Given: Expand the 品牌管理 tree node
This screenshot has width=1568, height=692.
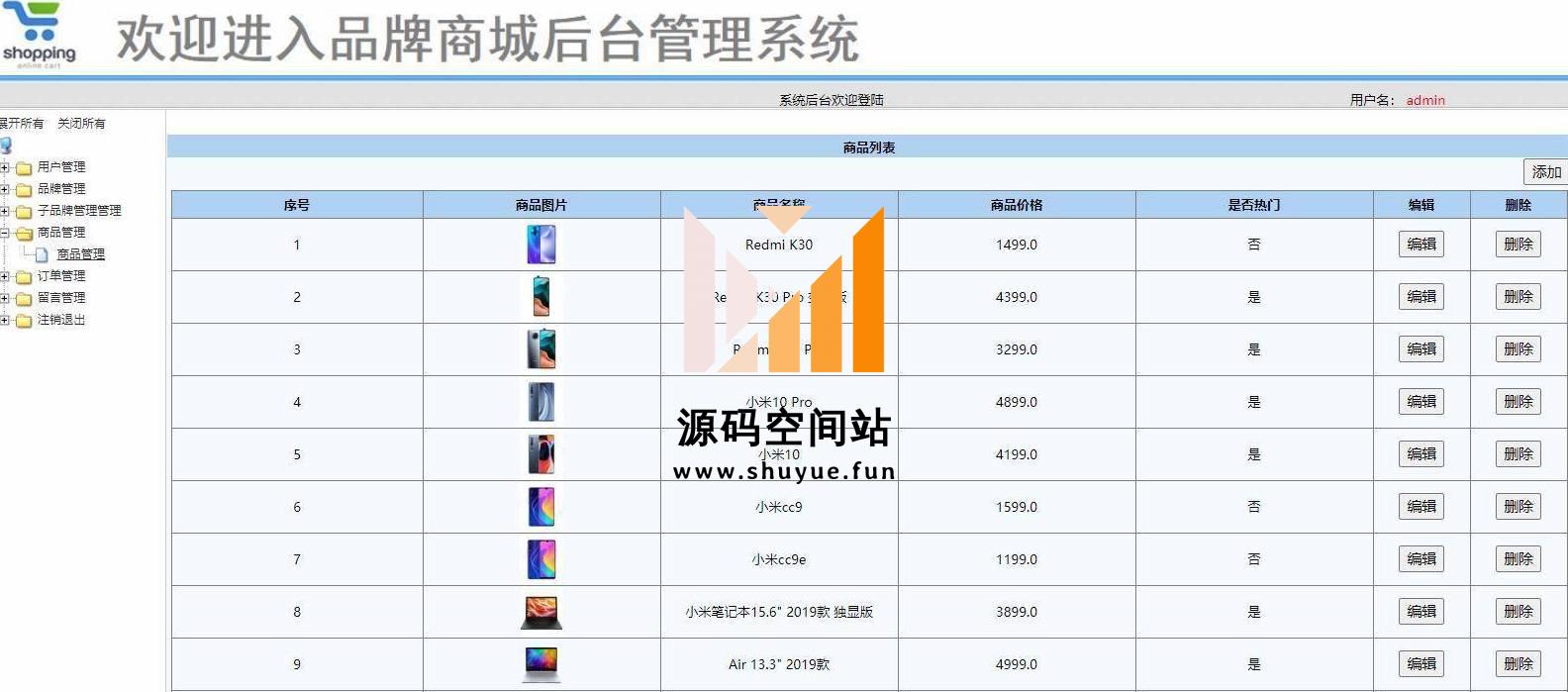Looking at the screenshot, I should tap(5, 189).
